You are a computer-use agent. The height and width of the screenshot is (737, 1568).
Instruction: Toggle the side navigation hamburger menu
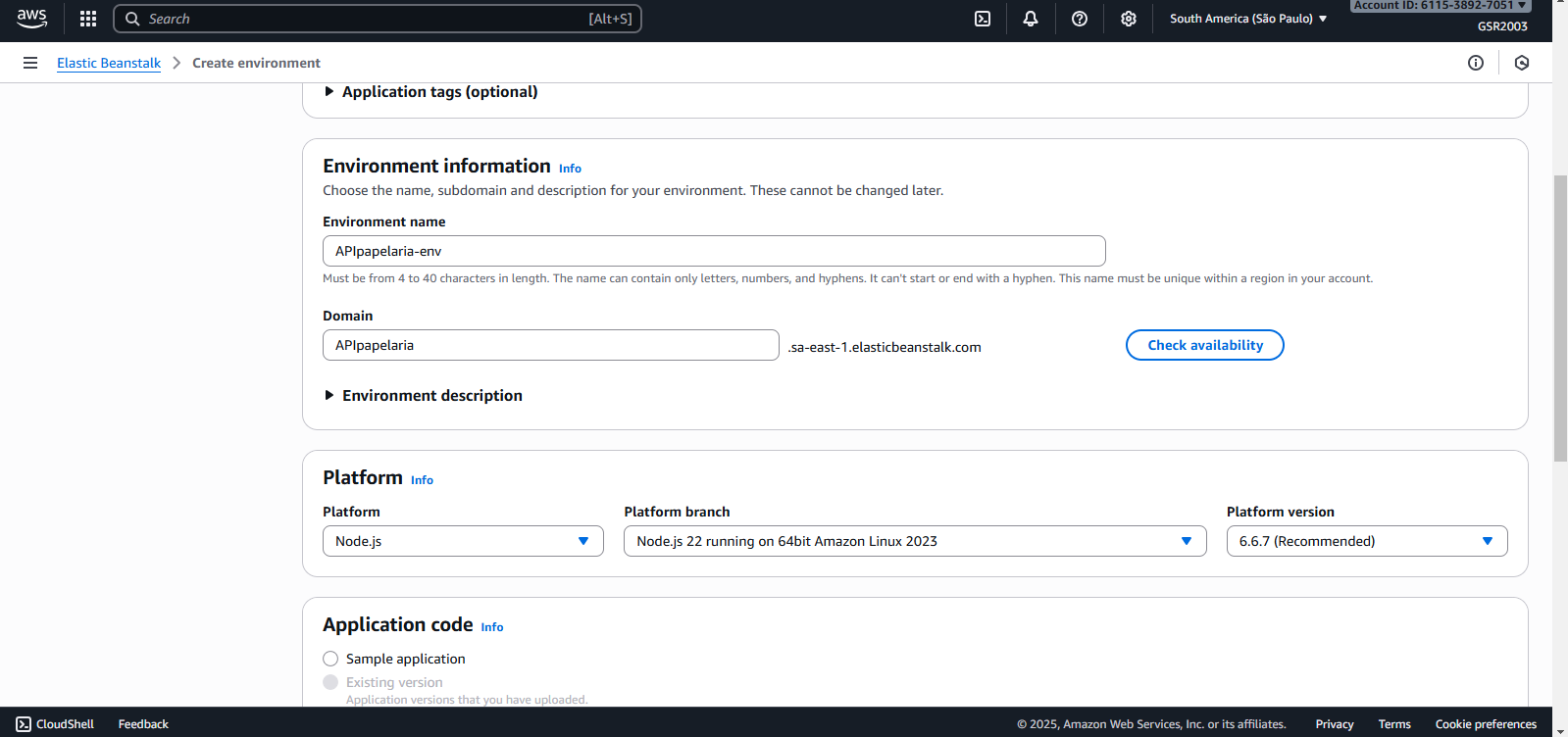coord(30,63)
